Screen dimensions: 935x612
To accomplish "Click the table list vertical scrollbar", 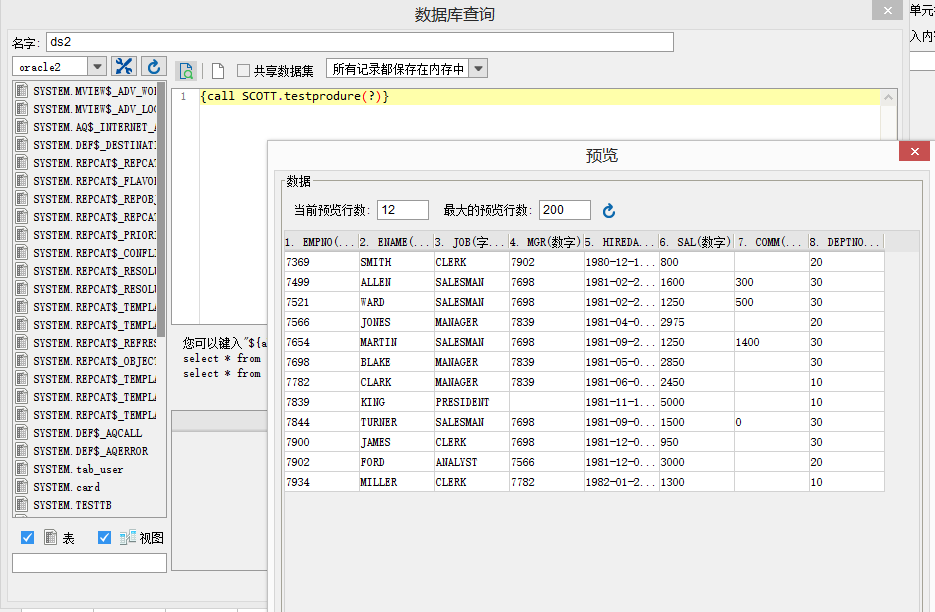I will (161, 209).
